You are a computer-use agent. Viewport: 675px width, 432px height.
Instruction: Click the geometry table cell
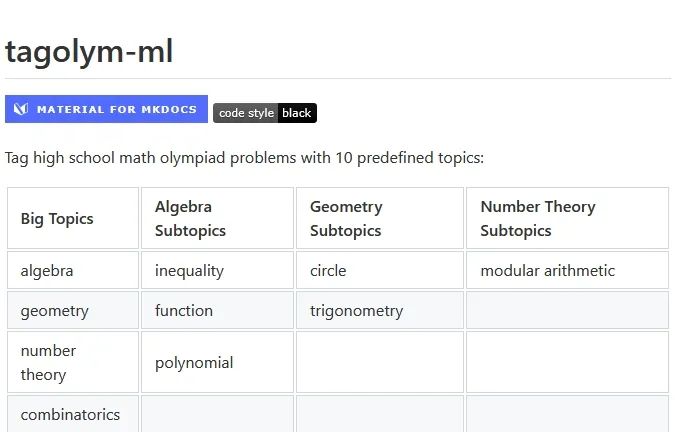(x=73, y=310)
